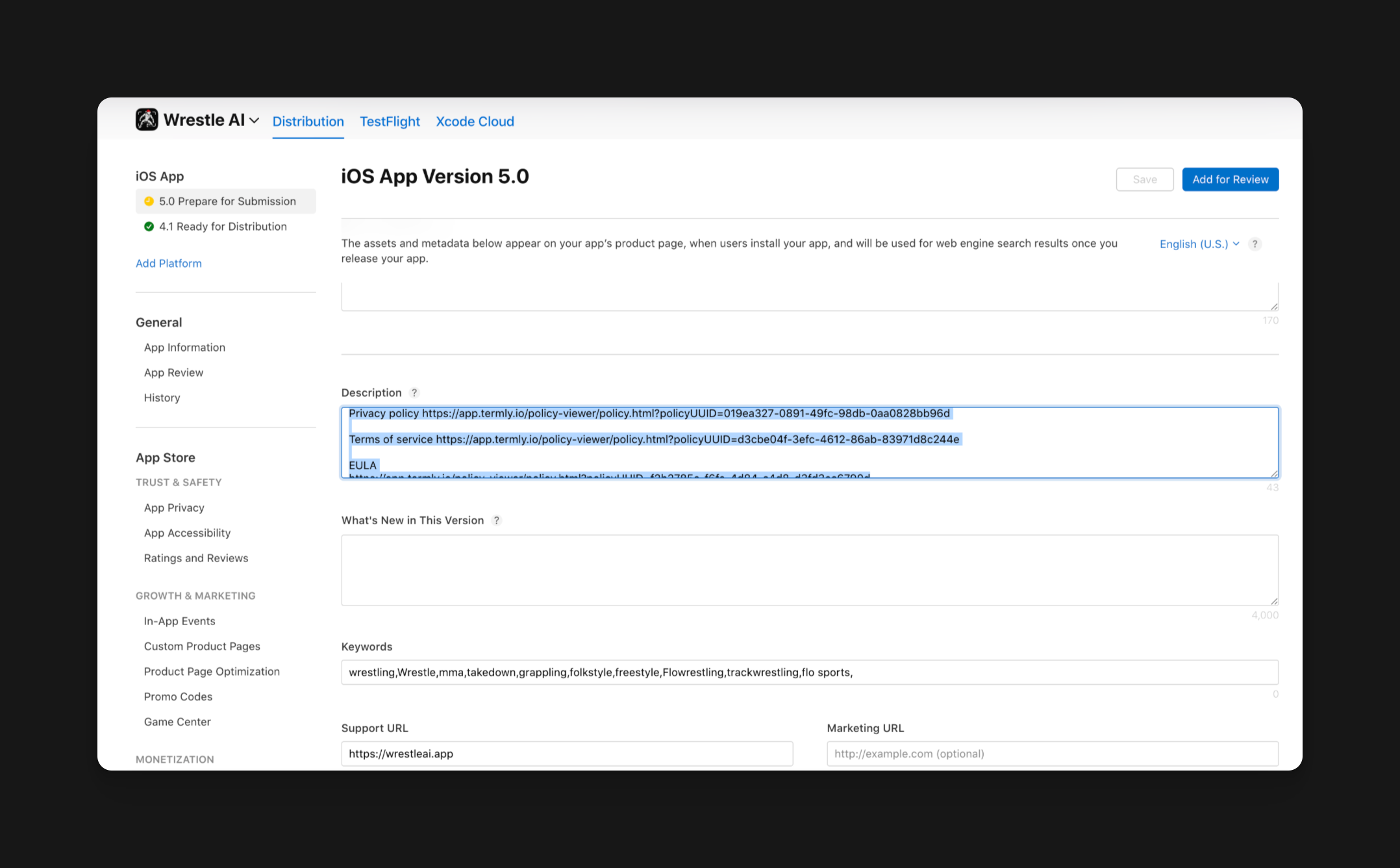Click help icon next to What's New

tap(496, 520)
